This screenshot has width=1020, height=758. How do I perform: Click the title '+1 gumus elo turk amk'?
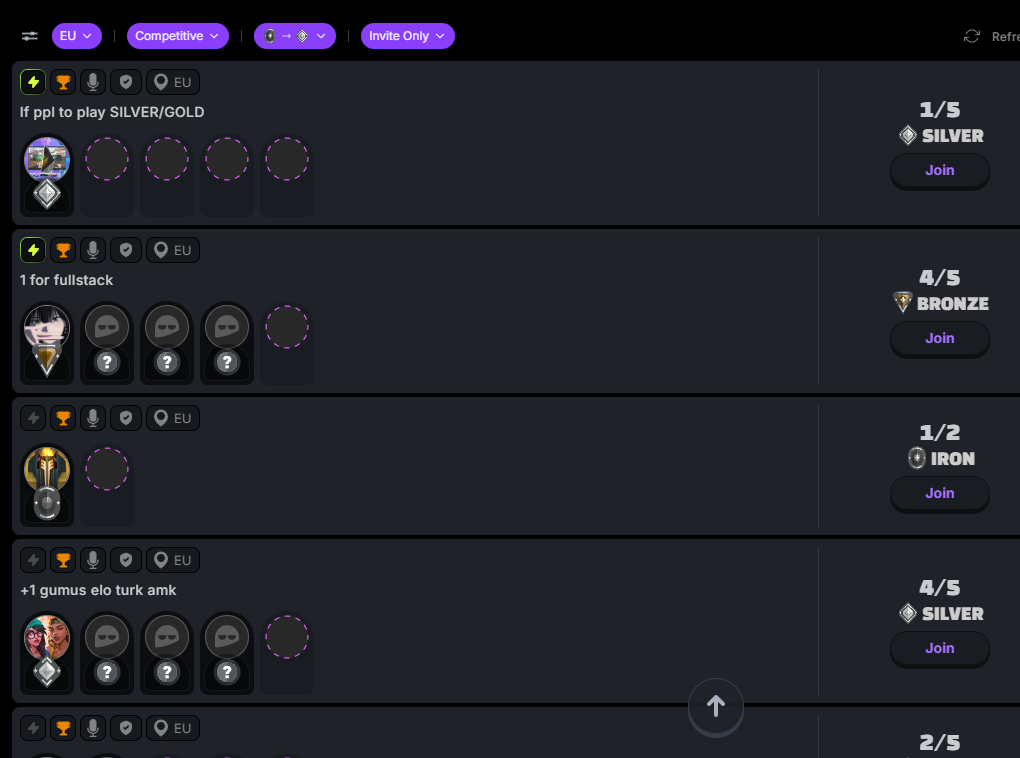(x=98, y=590)
